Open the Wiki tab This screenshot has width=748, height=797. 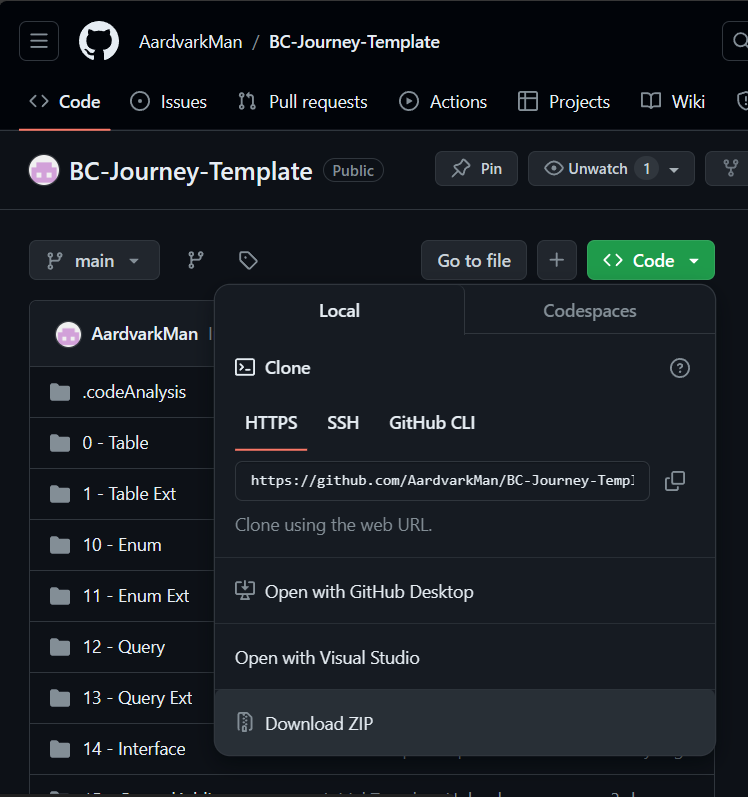673,102
